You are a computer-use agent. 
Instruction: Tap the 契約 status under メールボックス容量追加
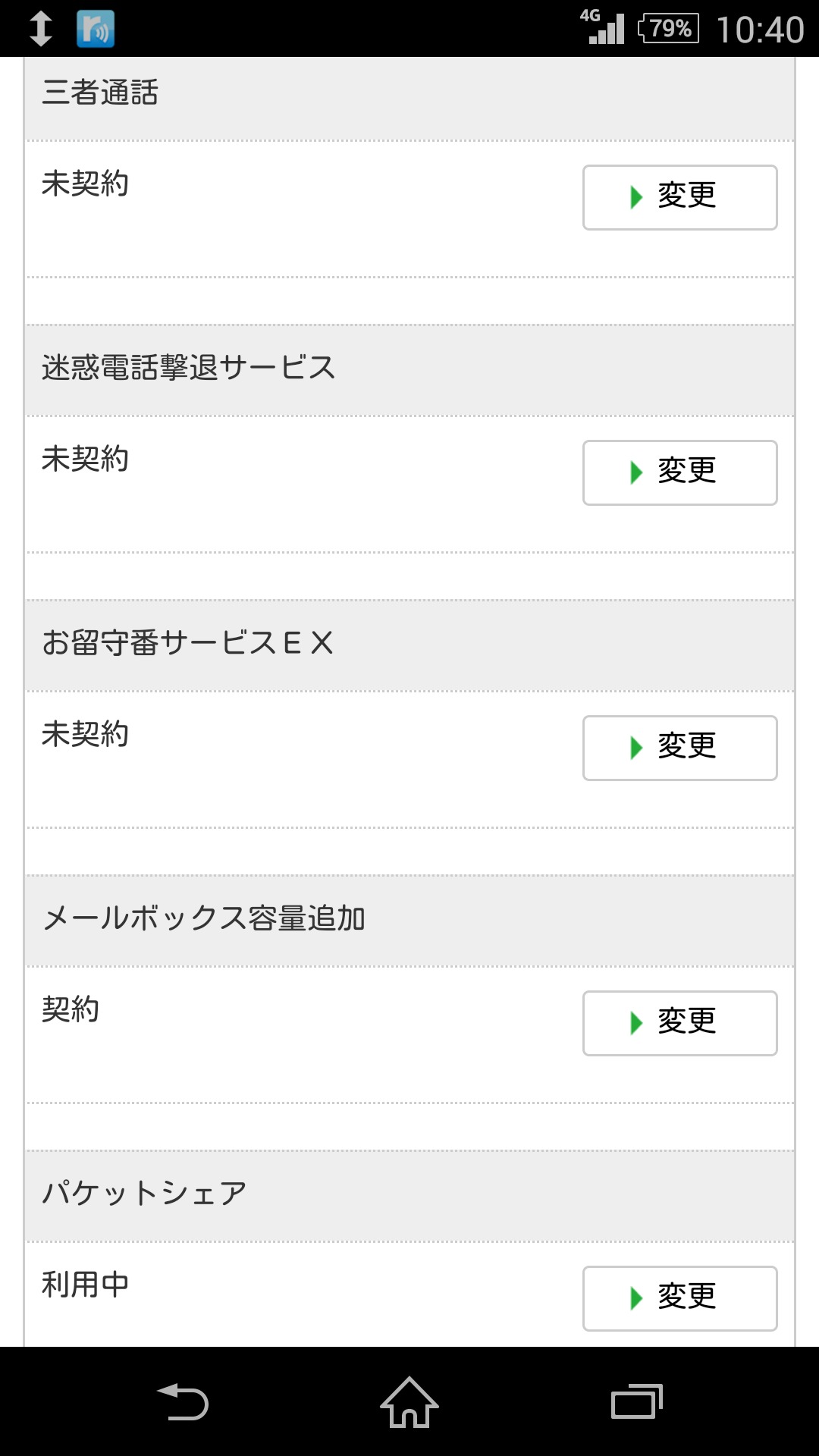tap(71, 1009)
